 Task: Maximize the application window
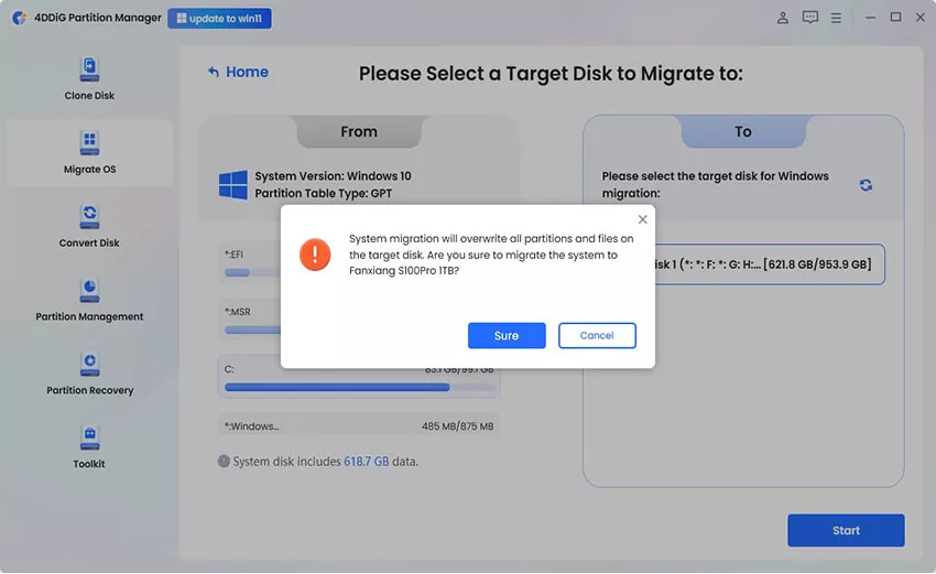coord(895,17)
